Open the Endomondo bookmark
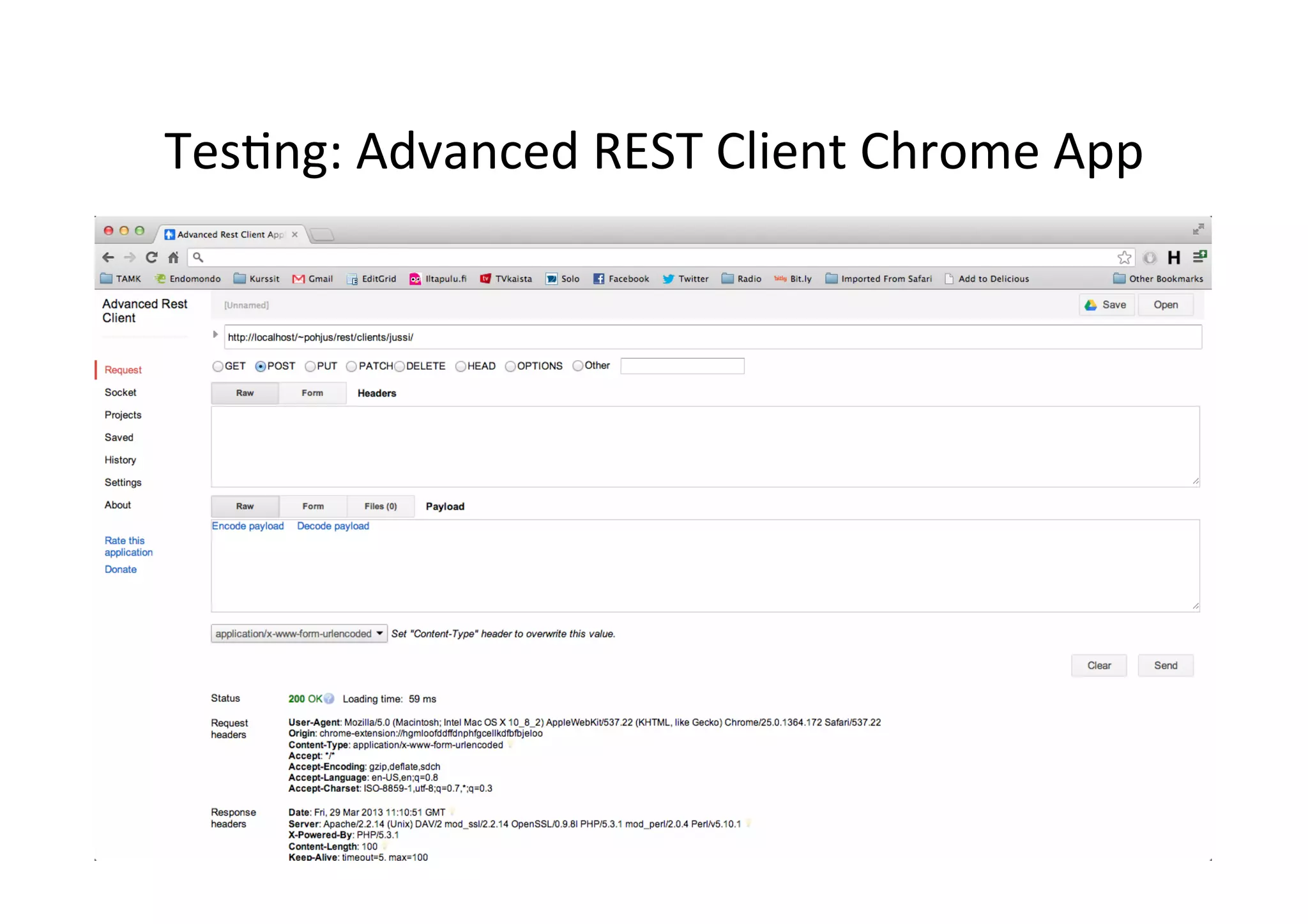The image size is (1308, 924). point(188,278)
